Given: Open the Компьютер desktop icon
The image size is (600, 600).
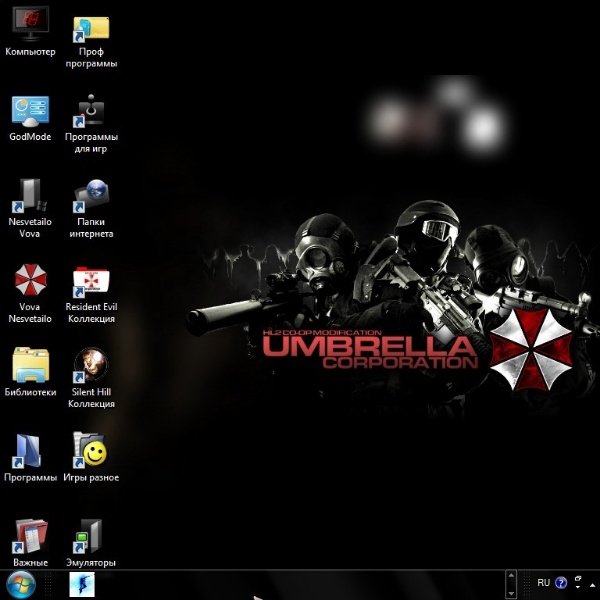Looking at the screenshot, I should (30, 32).
